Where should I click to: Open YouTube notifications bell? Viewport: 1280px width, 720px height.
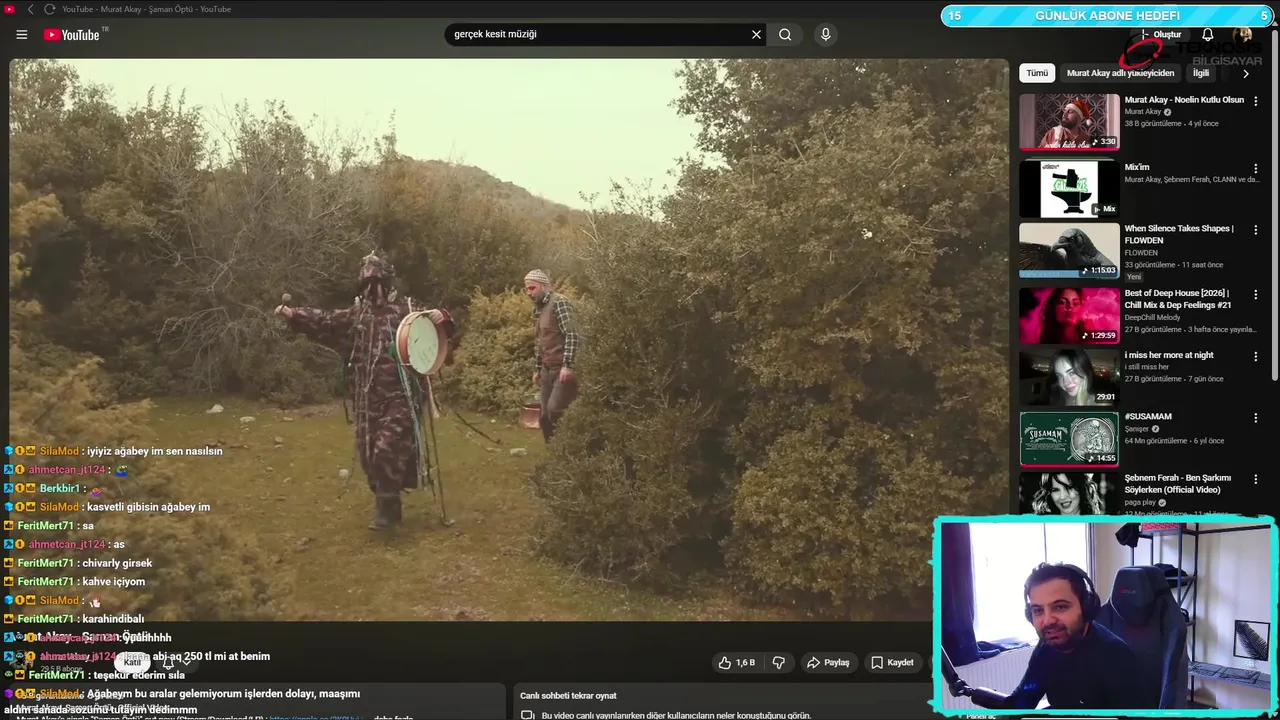(x=1207, y=35)
